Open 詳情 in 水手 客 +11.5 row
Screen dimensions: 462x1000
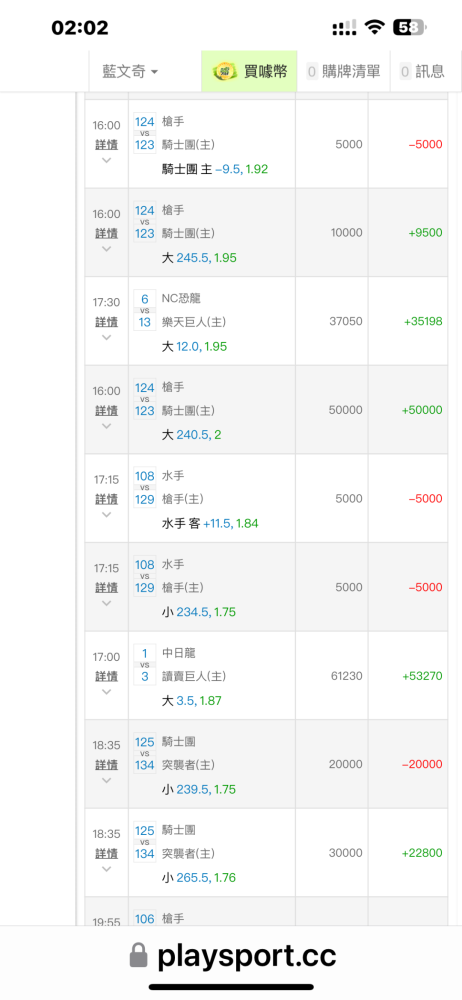tap(107, 499)
